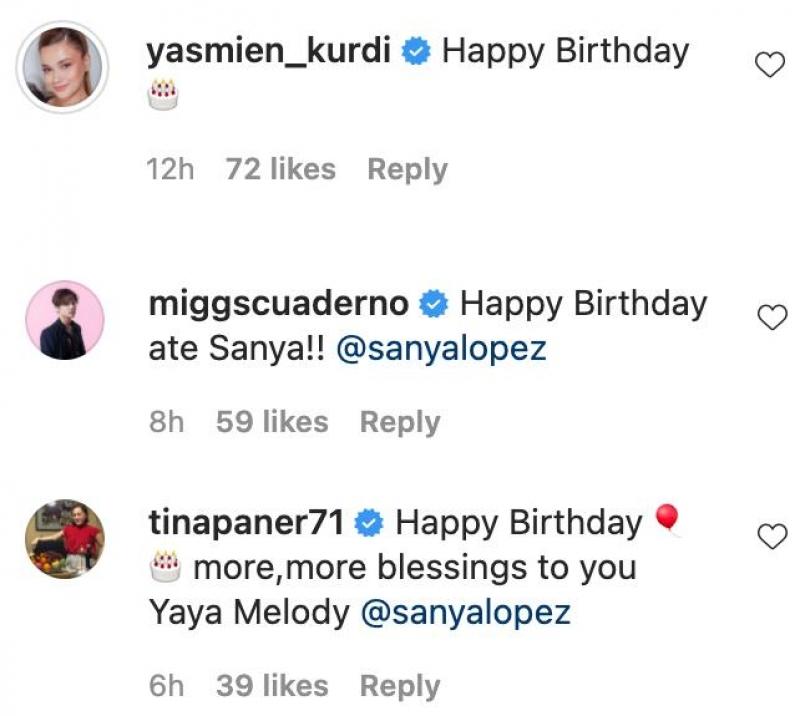Open @sanyalopez mention after Yaya Melody
Viewport: 800px width, 716px height.
pyautogui.click(x=465, y=612)
